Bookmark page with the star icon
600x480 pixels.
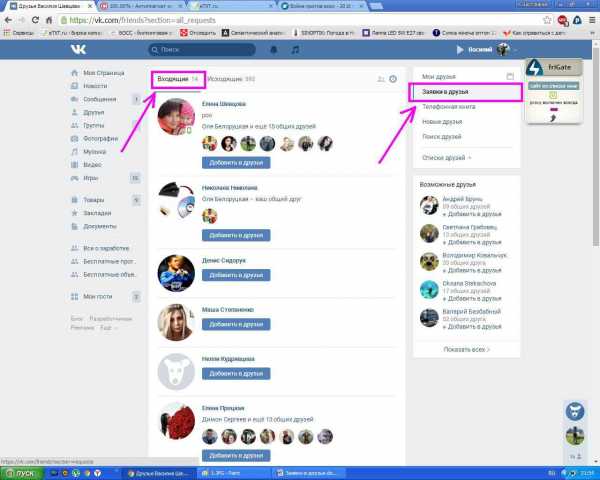[x=548, y=20]
